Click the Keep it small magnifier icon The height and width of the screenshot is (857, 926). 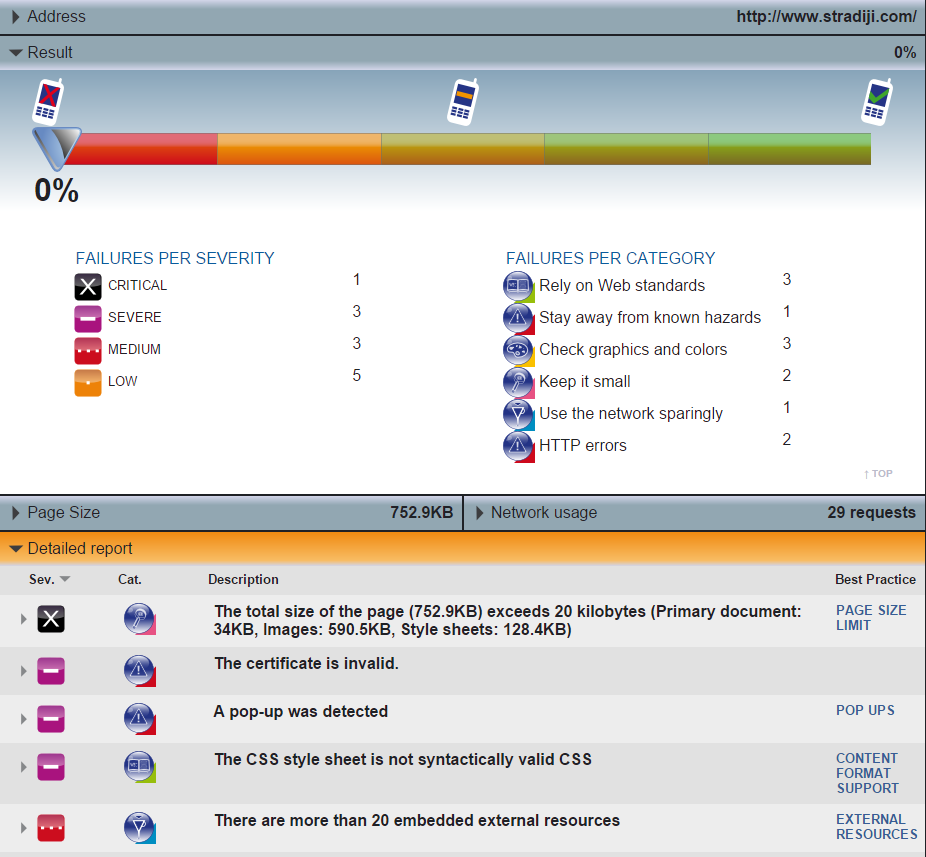519,382
